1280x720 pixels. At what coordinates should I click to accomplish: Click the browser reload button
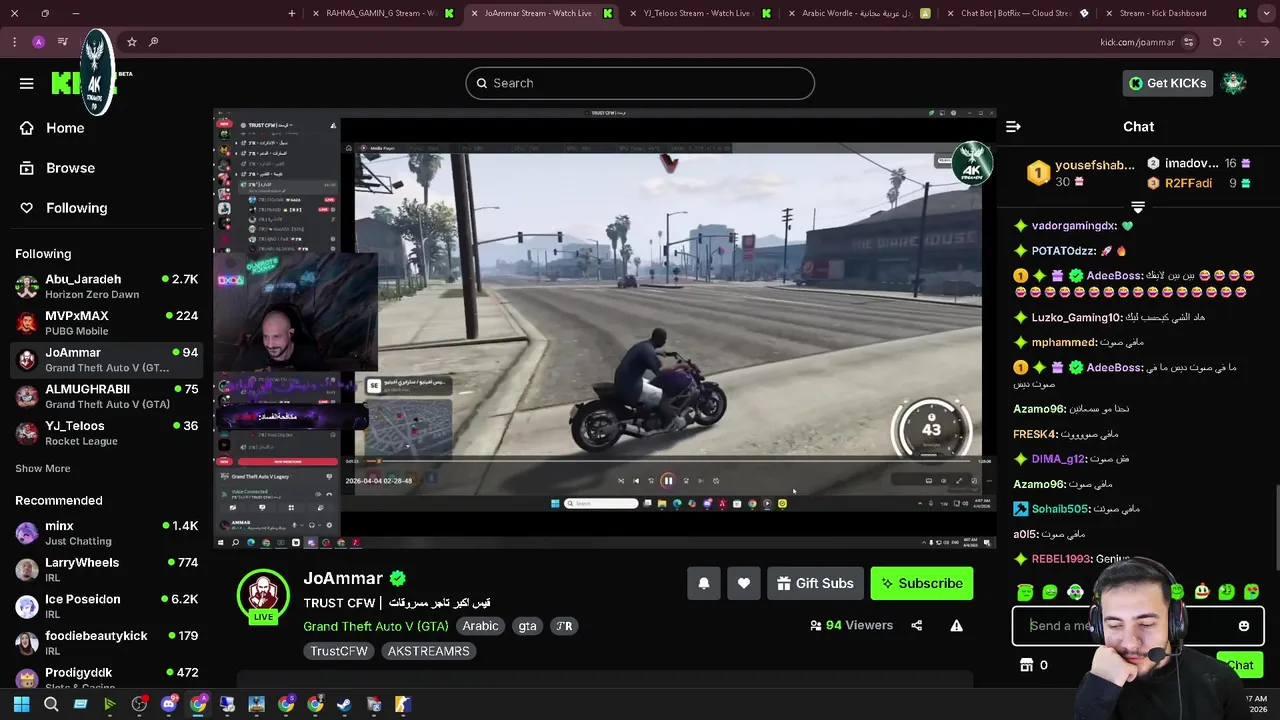[x=1217, y=42]
